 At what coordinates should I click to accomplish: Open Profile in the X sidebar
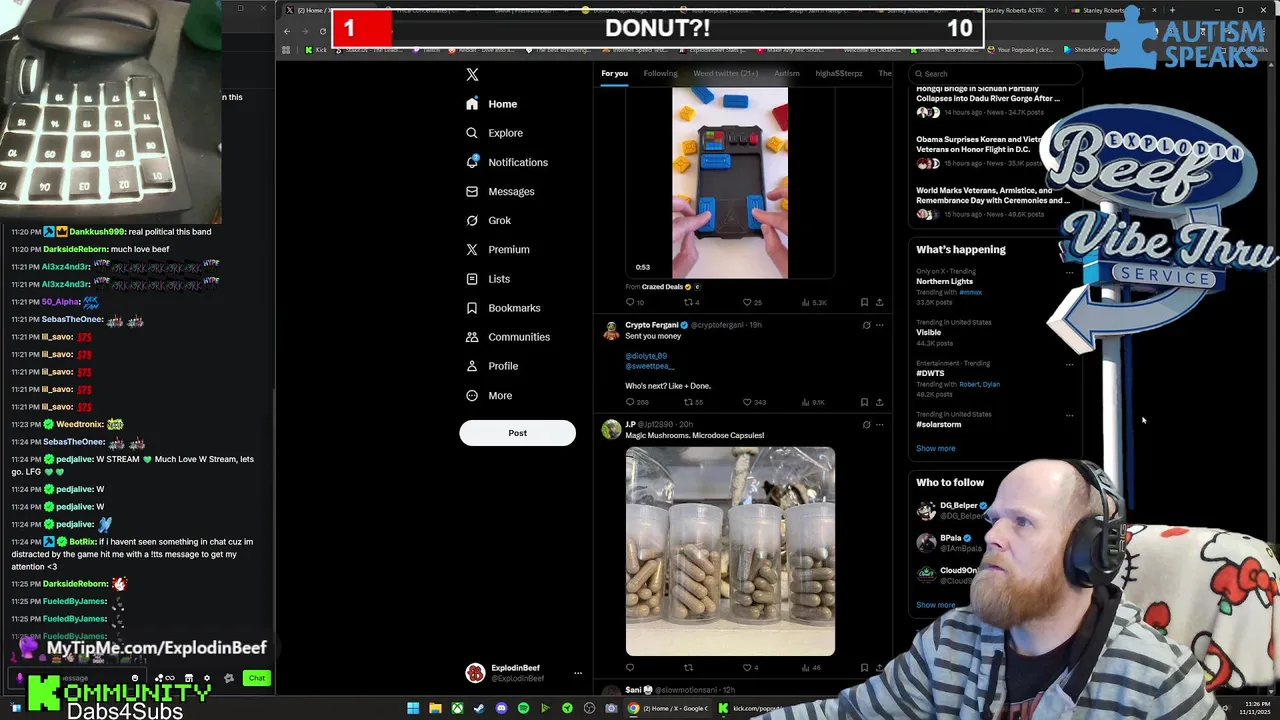pos(492,366)
